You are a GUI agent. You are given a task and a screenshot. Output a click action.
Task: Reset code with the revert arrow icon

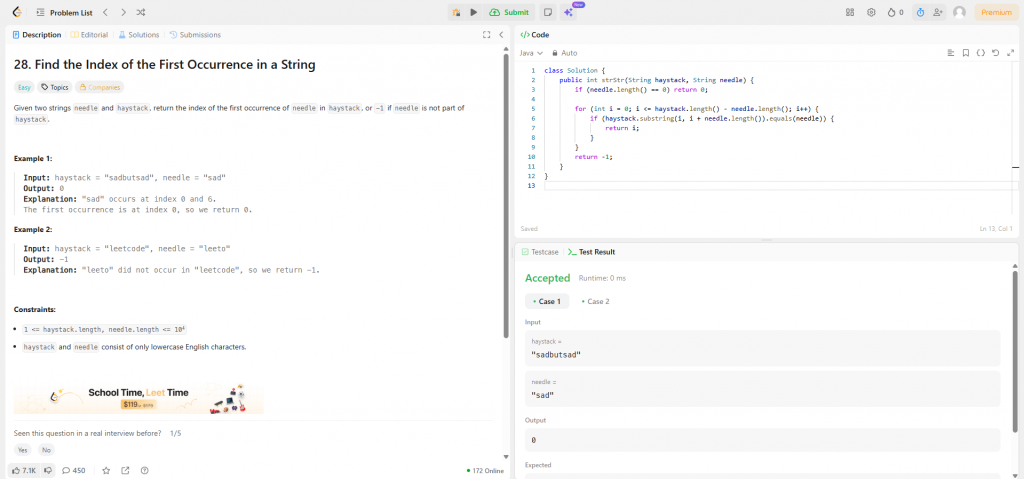pos(995,52)
